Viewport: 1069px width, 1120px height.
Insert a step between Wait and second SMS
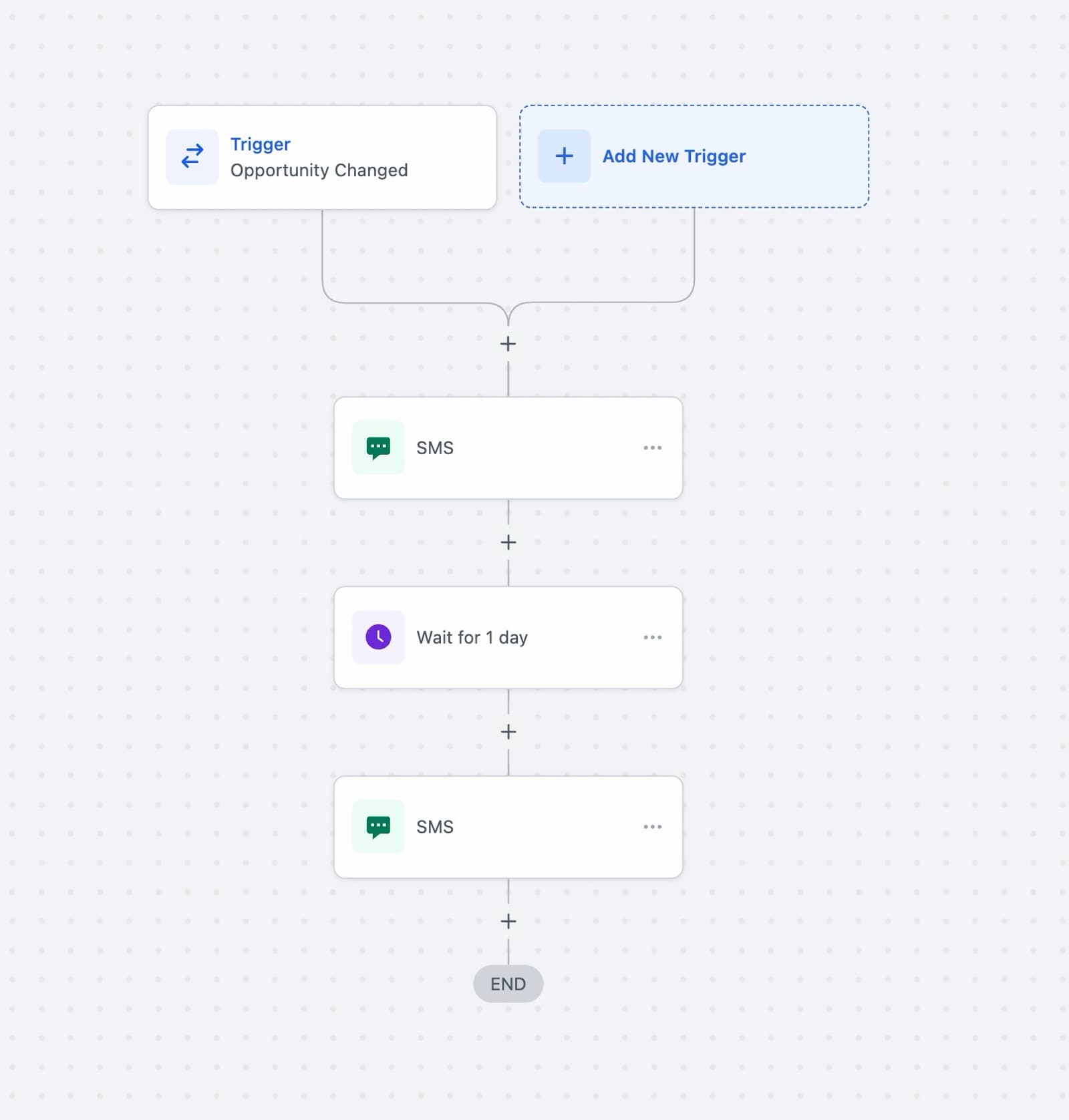point(508,732)
